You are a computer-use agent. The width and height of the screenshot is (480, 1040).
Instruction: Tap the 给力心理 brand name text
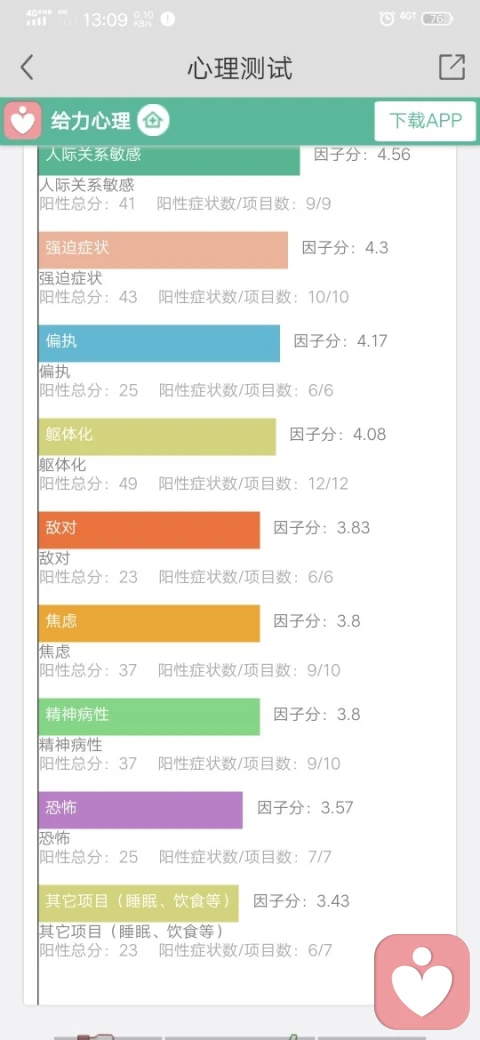(91, 121)
